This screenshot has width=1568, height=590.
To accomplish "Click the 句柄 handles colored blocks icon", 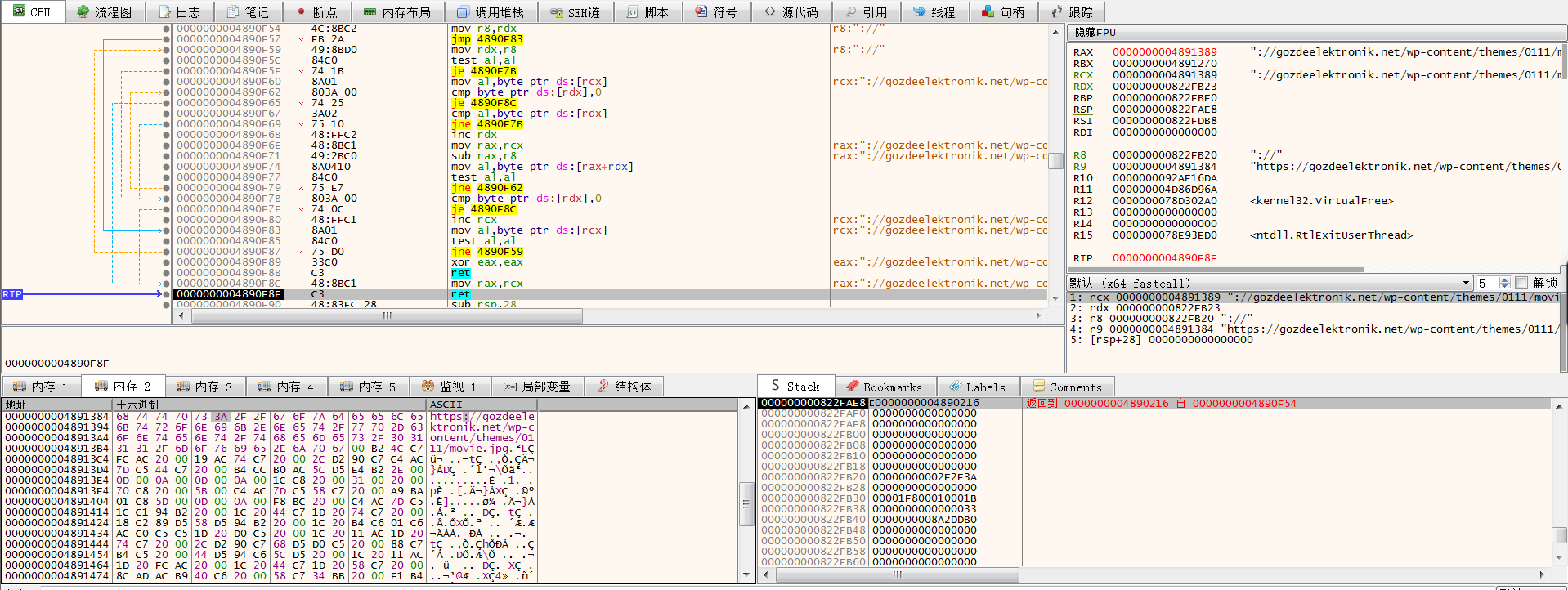I will coord(988,12).
